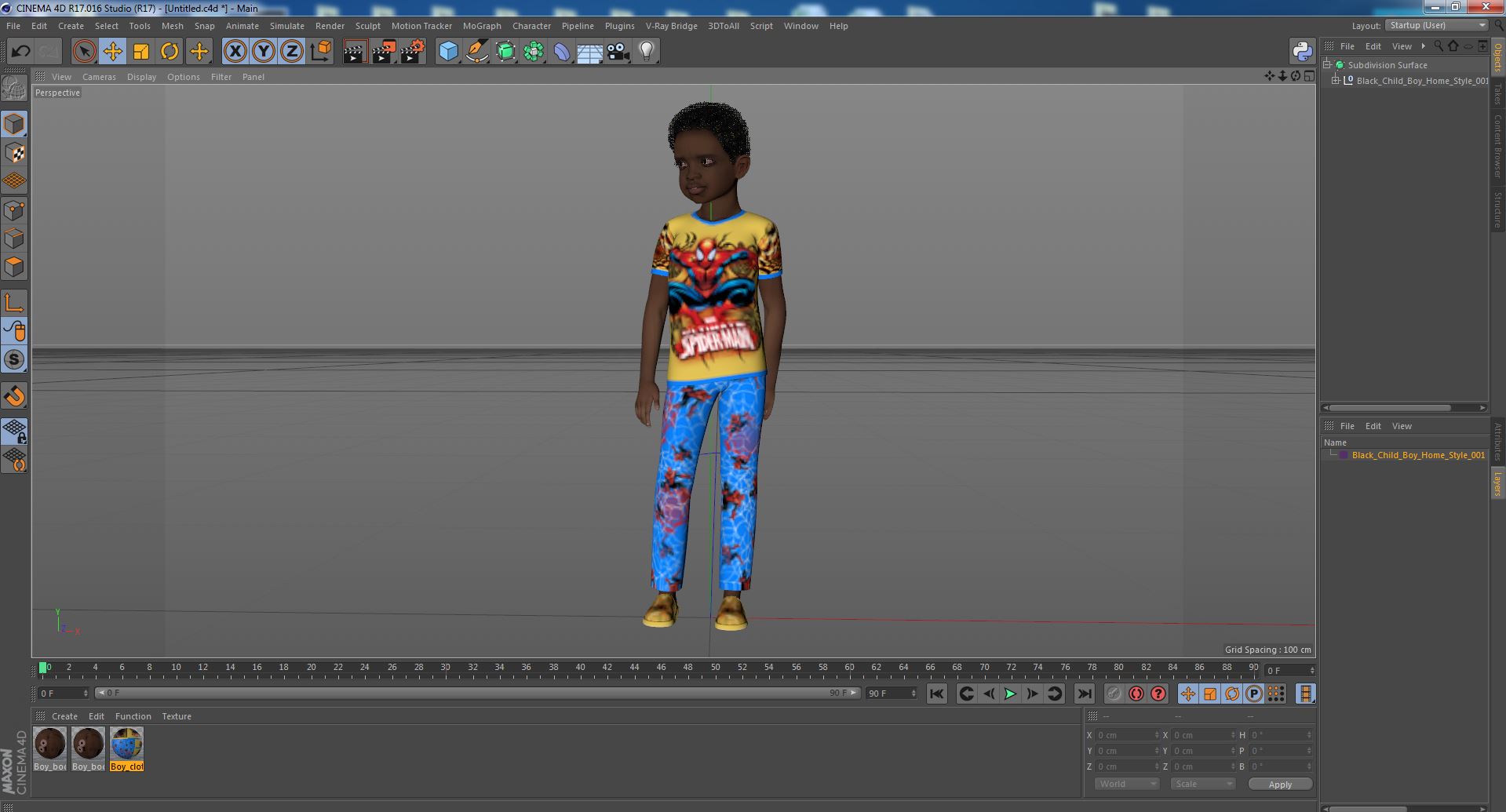Open the Scale mode dropdown
The width and height of the screenshot is (1506, 812).
(x=1202, y=784)
